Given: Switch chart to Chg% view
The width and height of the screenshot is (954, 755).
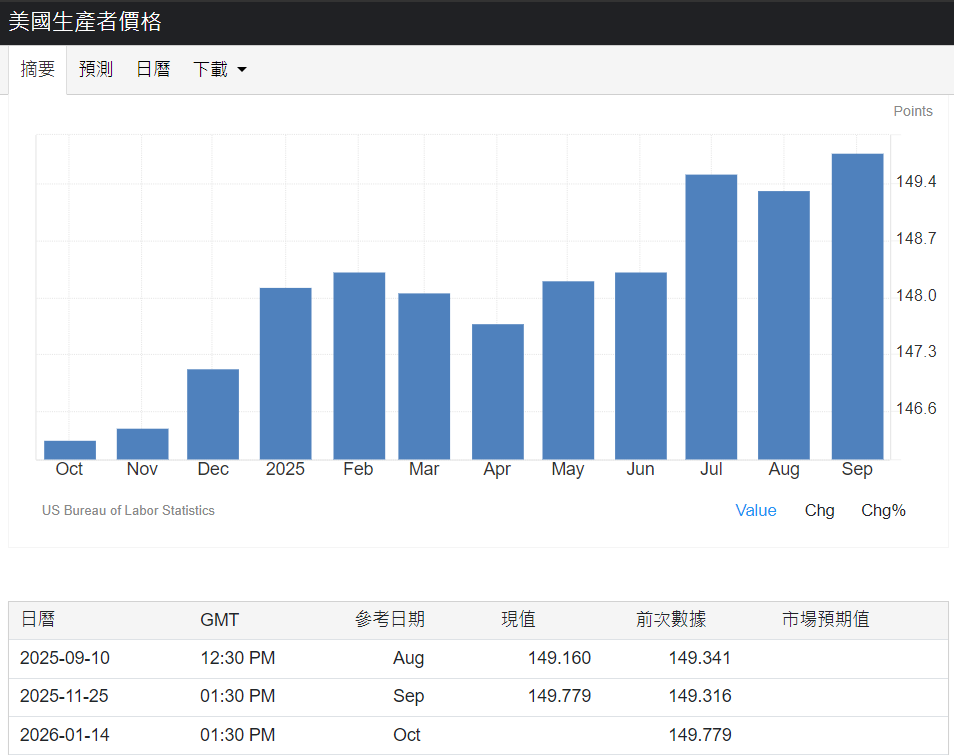Looking at the screenshot, I should pos(883,510).
